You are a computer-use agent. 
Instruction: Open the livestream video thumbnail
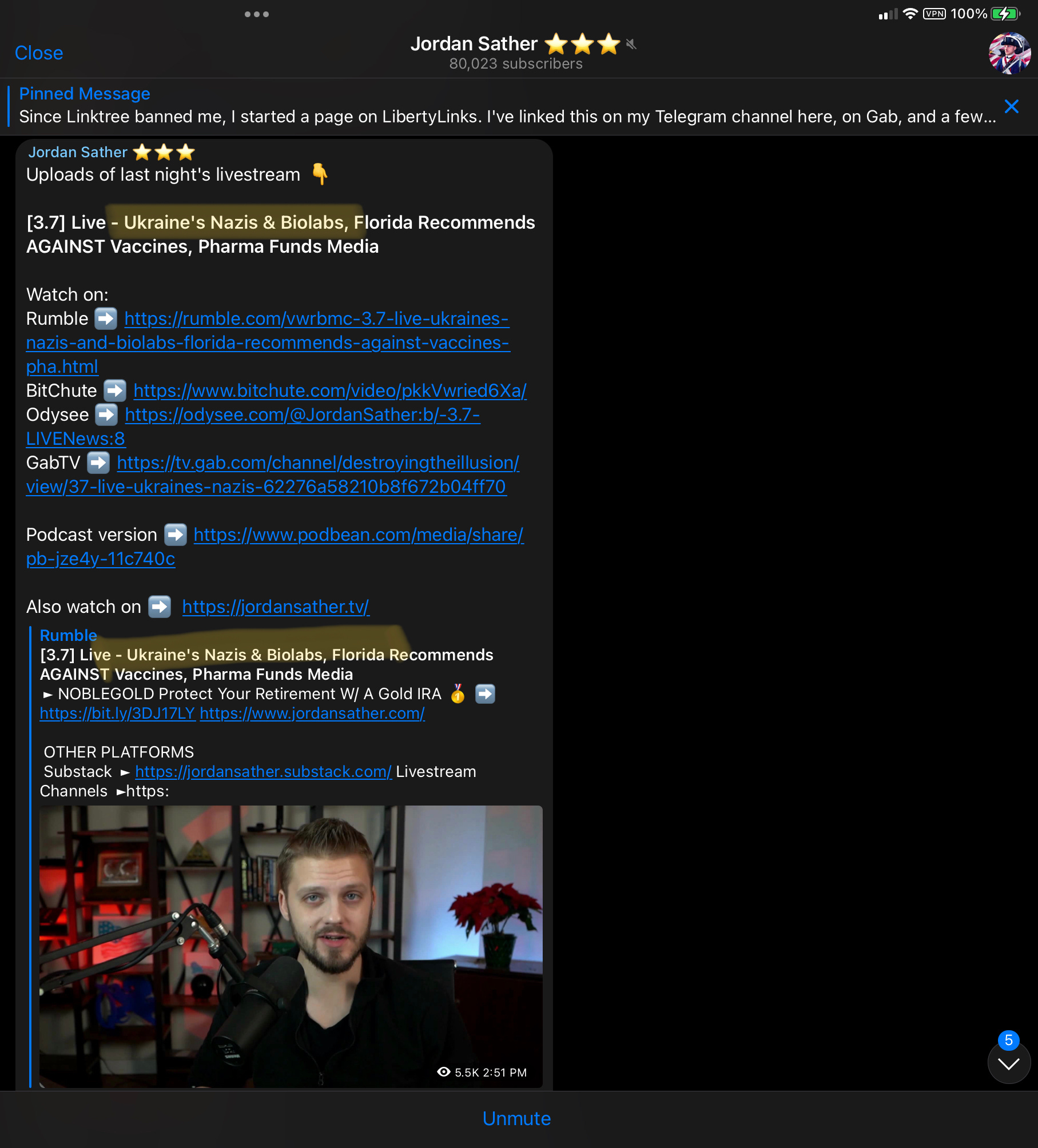coord(291,946)
